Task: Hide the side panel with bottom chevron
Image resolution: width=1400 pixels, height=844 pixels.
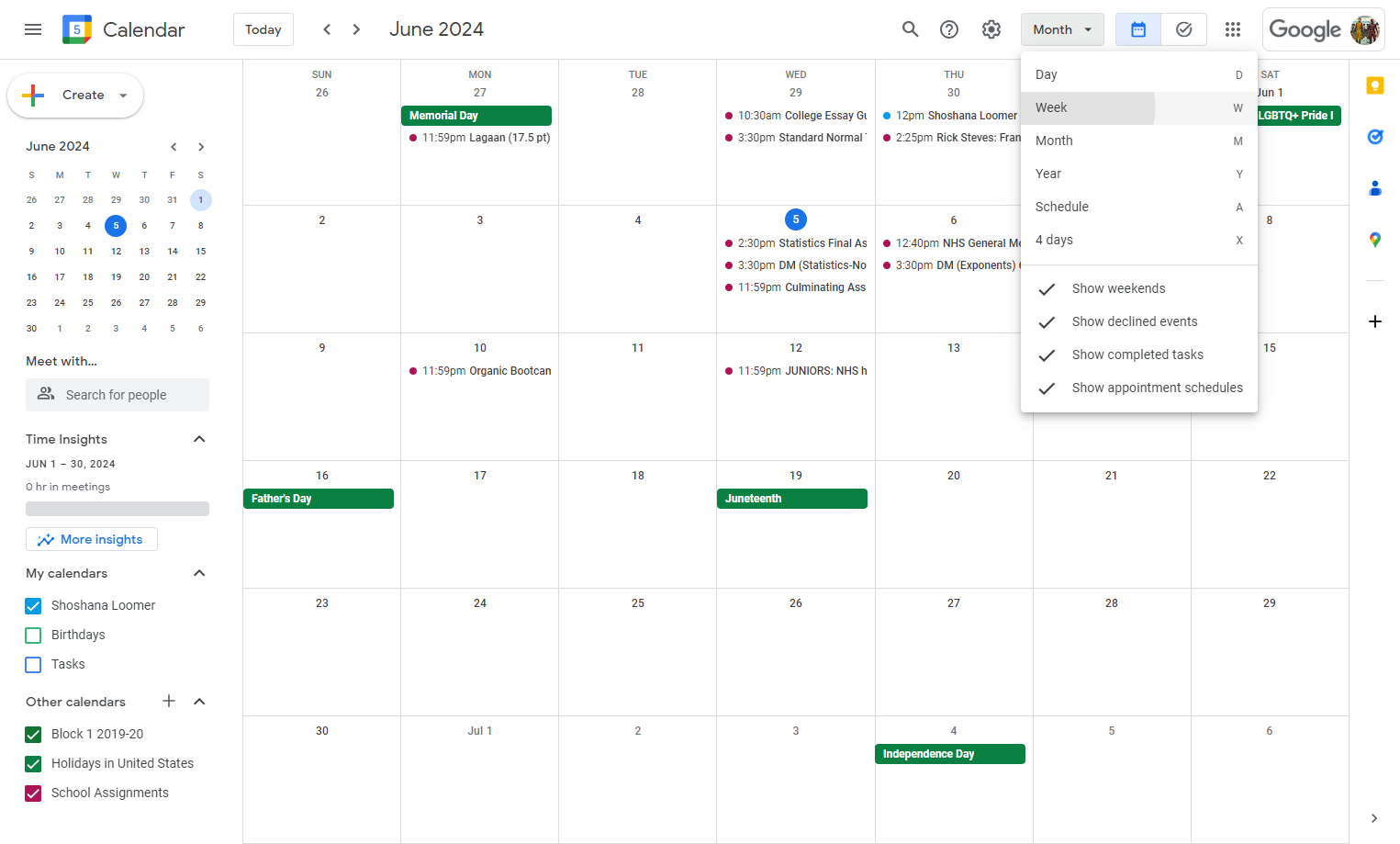Action: [1374, 818]
